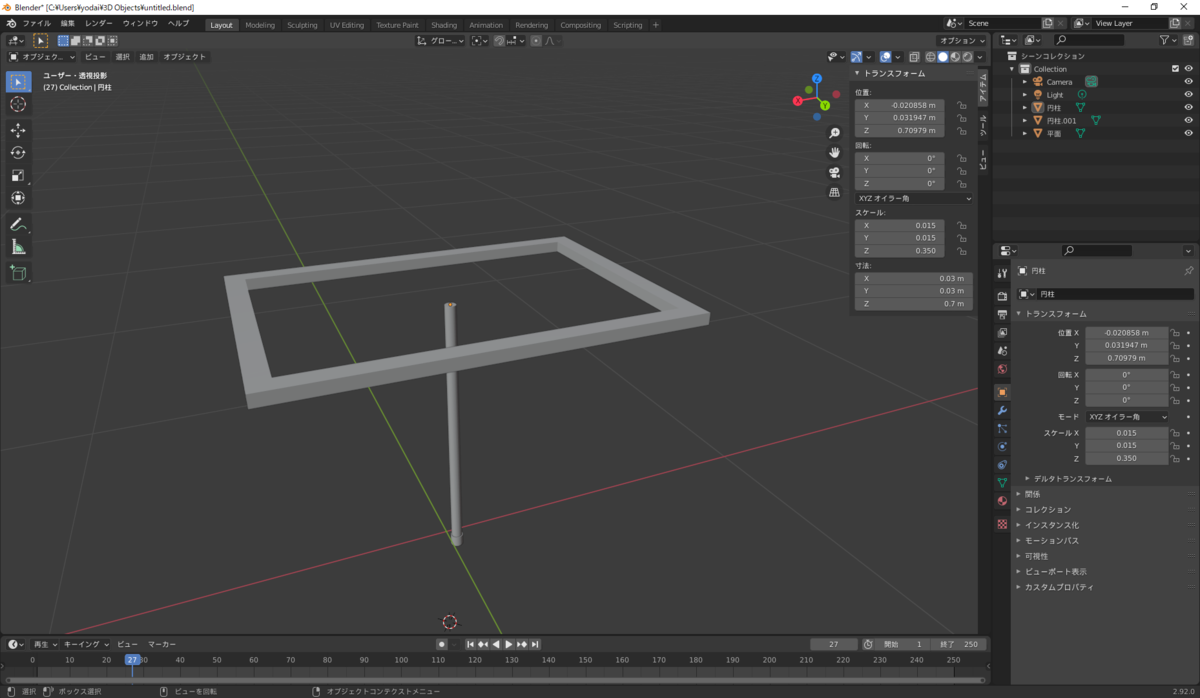Toggle the location X lock in sidebar
1200x698 pixels.
(962, 105)
